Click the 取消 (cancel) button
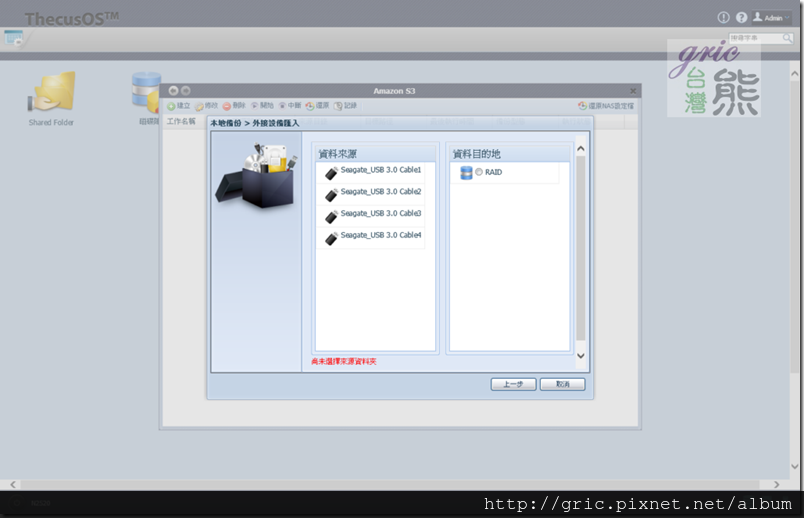The width and height of the screenshot is (804, 518). (x=562, y=384)
